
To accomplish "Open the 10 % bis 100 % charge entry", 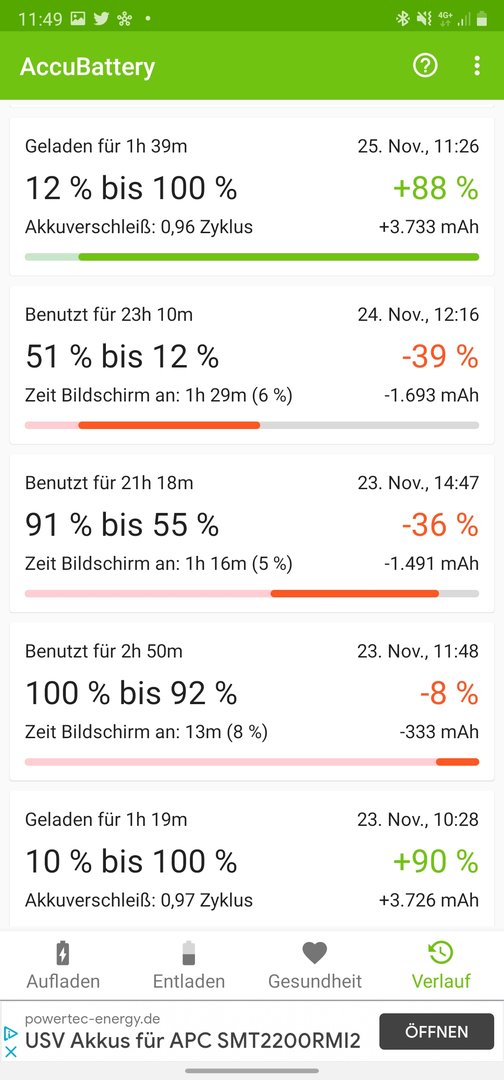I will tap(252, 858).
